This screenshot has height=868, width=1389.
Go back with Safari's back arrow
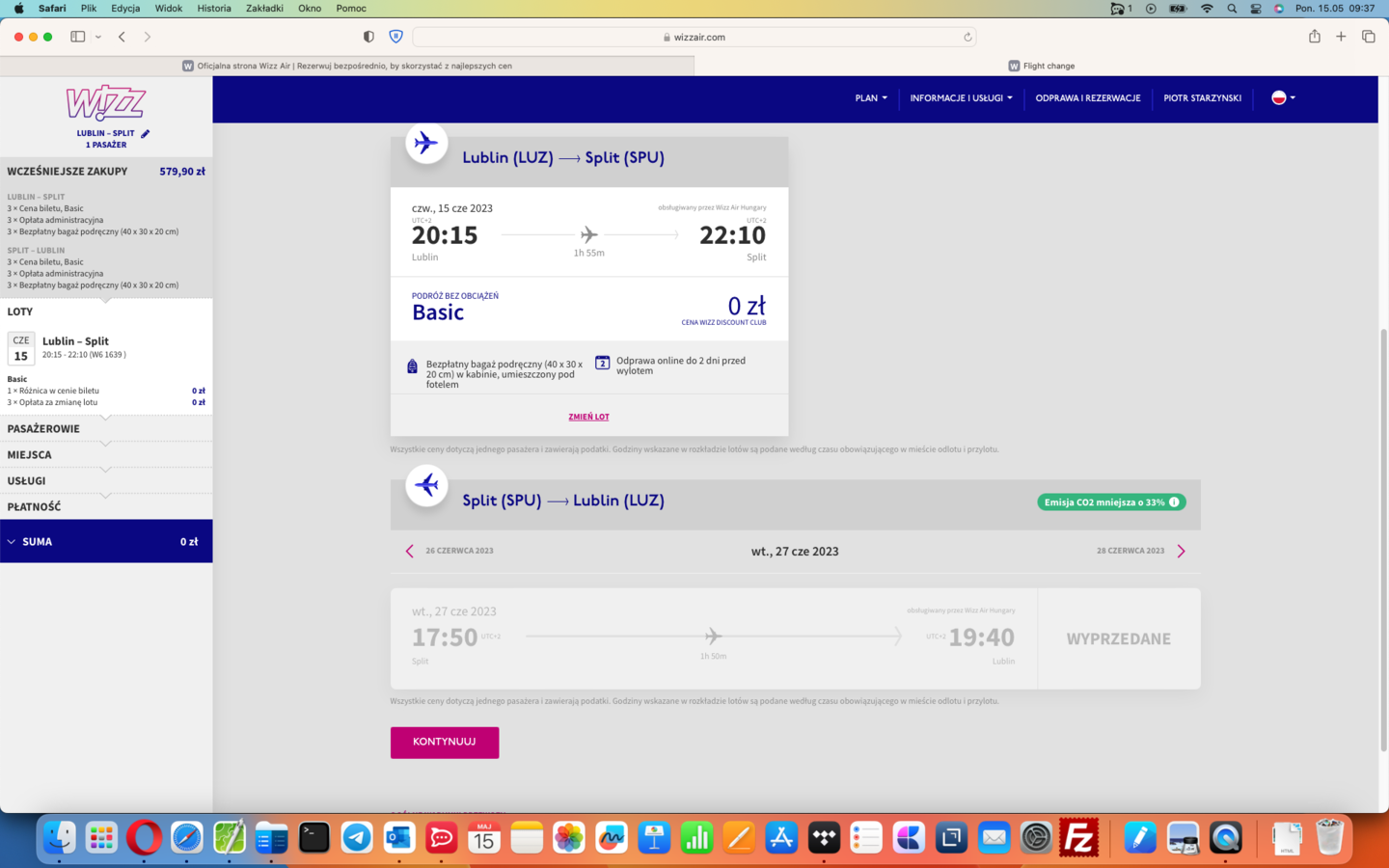(122, 37)
